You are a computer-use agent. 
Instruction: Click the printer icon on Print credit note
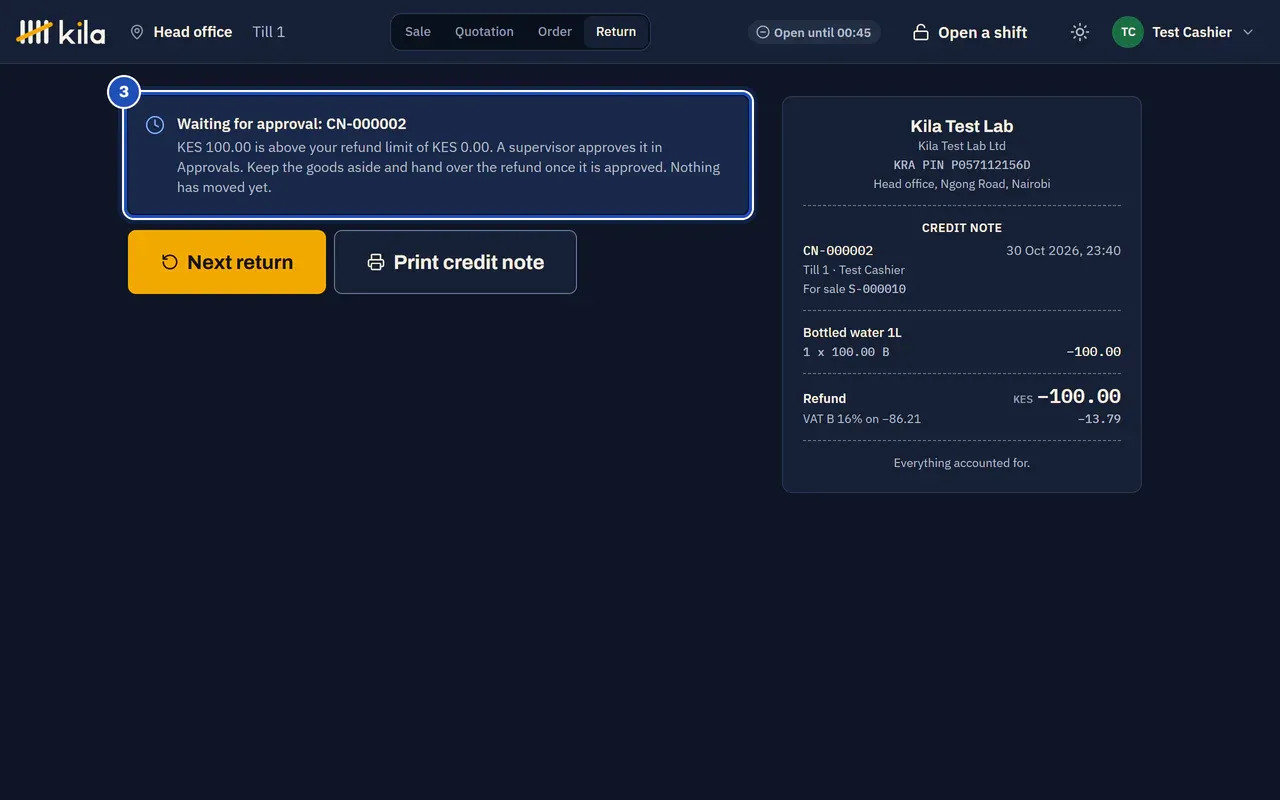376,262
